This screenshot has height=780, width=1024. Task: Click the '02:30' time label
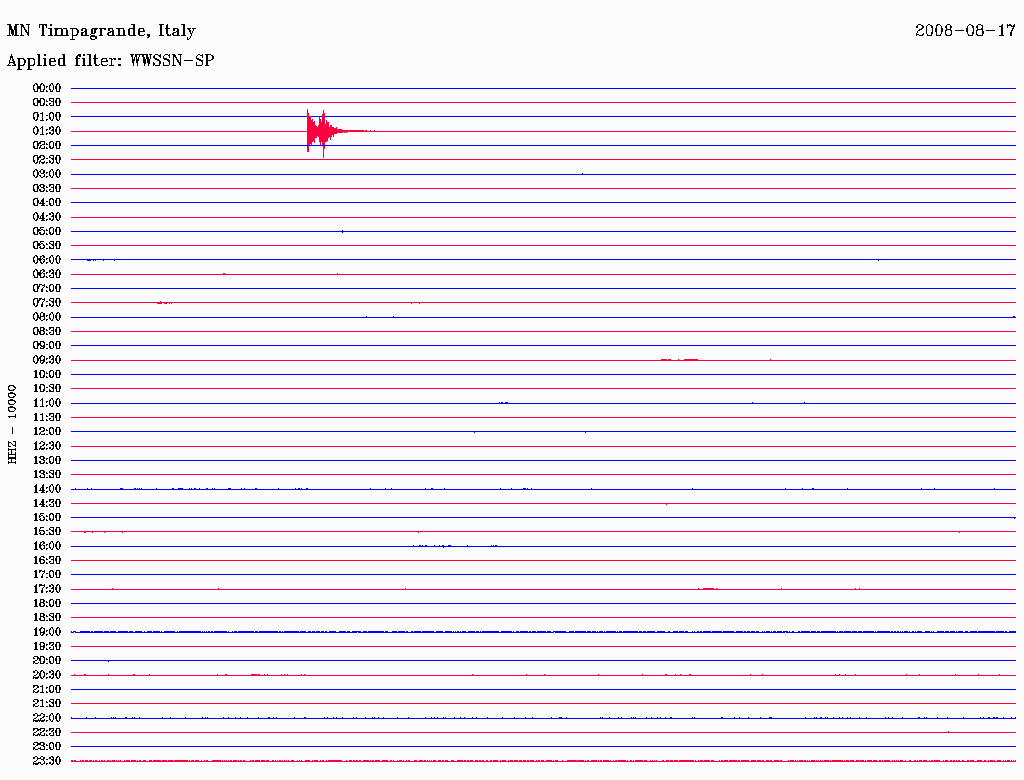47,160
